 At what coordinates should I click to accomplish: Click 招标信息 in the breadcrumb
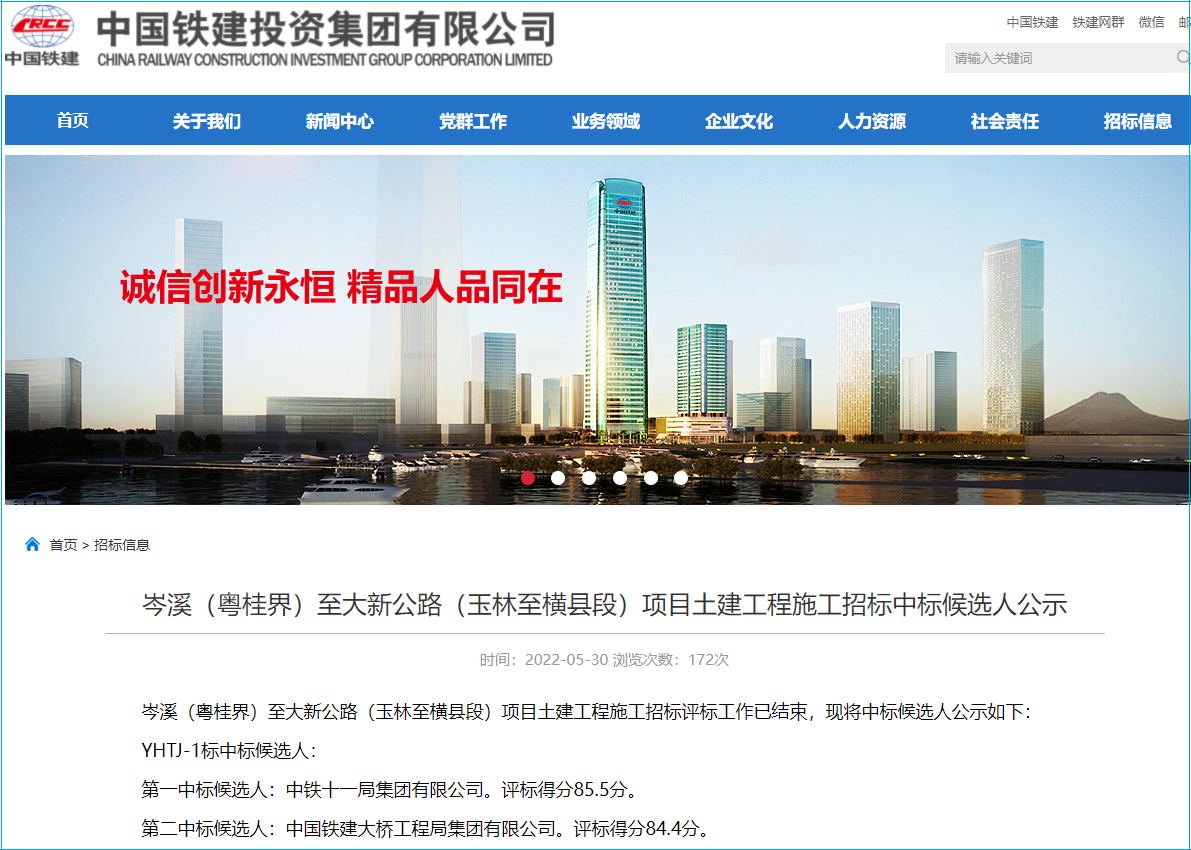coord(122,545)
